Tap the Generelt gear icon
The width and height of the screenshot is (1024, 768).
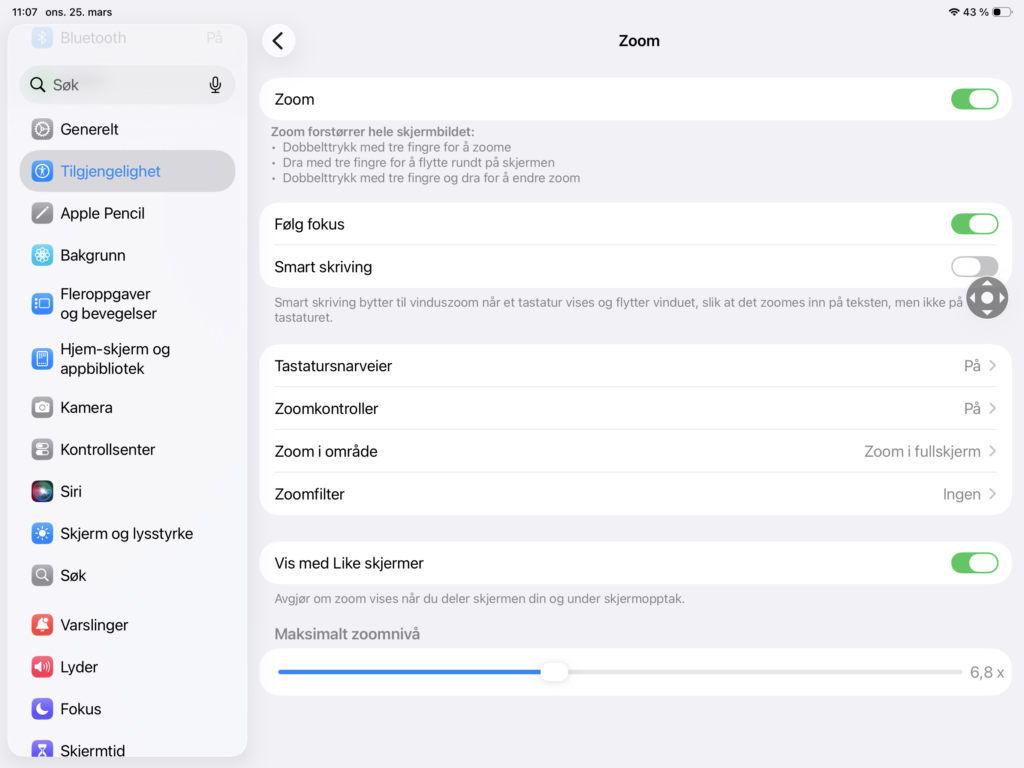tap(42, 129)
